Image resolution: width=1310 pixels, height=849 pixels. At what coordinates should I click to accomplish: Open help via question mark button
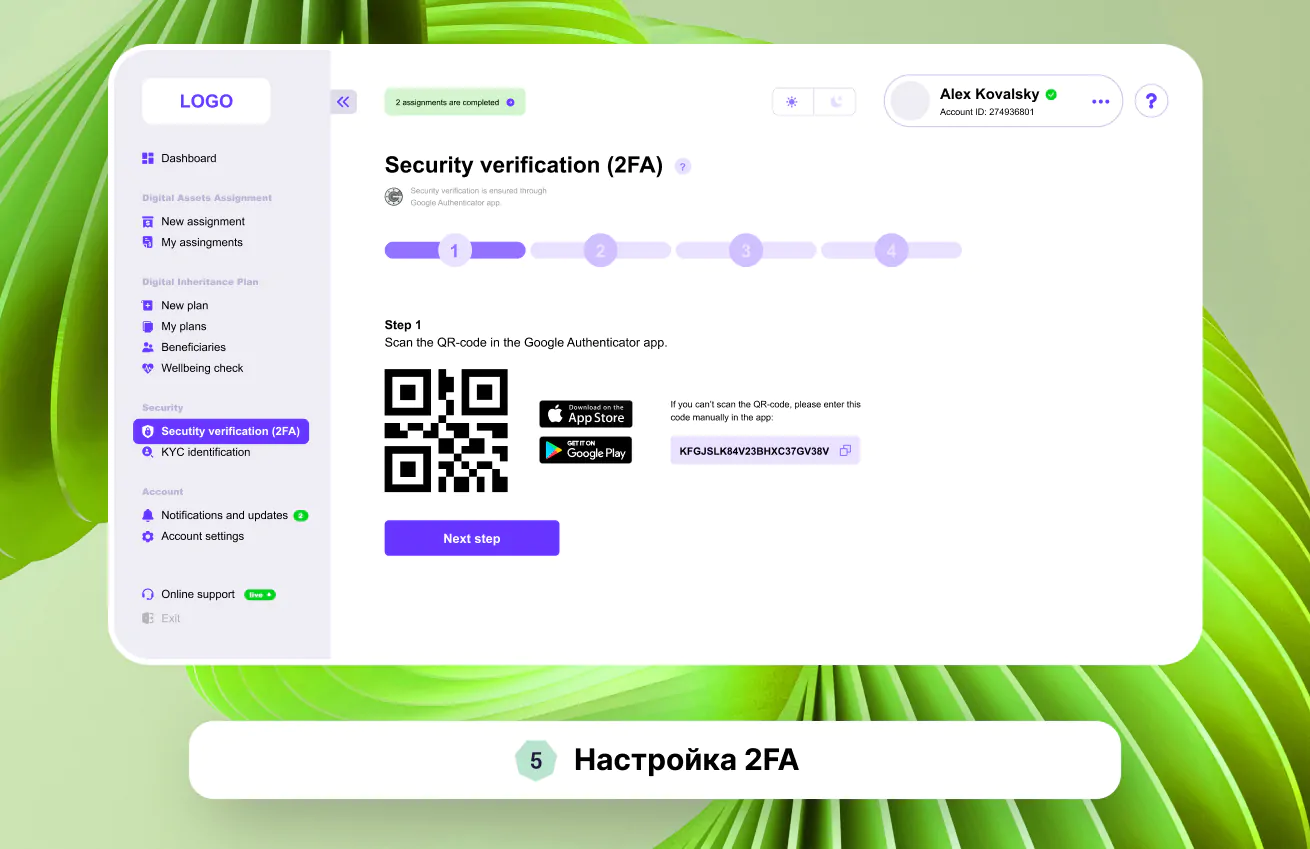(x=1151, y=101)
